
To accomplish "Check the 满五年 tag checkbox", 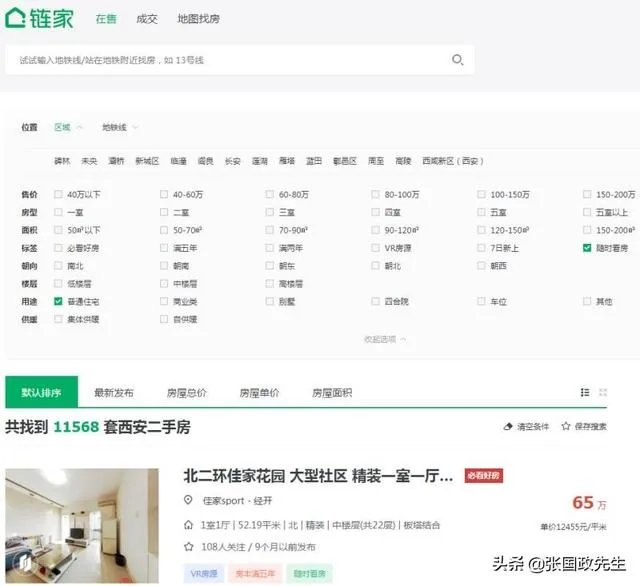I will 164,248.
